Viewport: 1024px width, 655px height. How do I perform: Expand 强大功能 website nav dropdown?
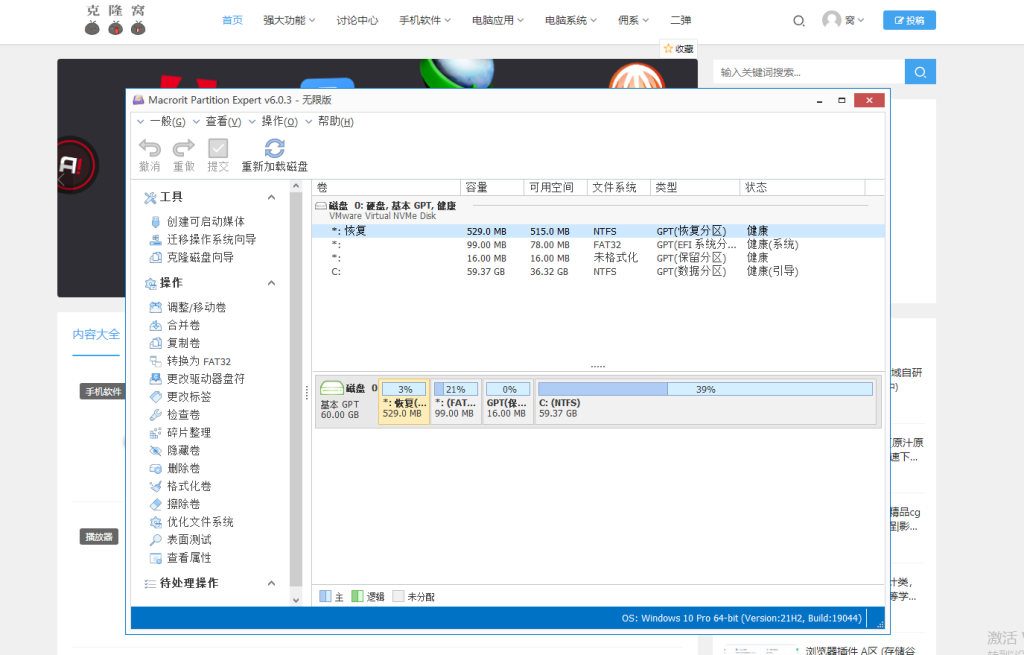pos(289,20)
